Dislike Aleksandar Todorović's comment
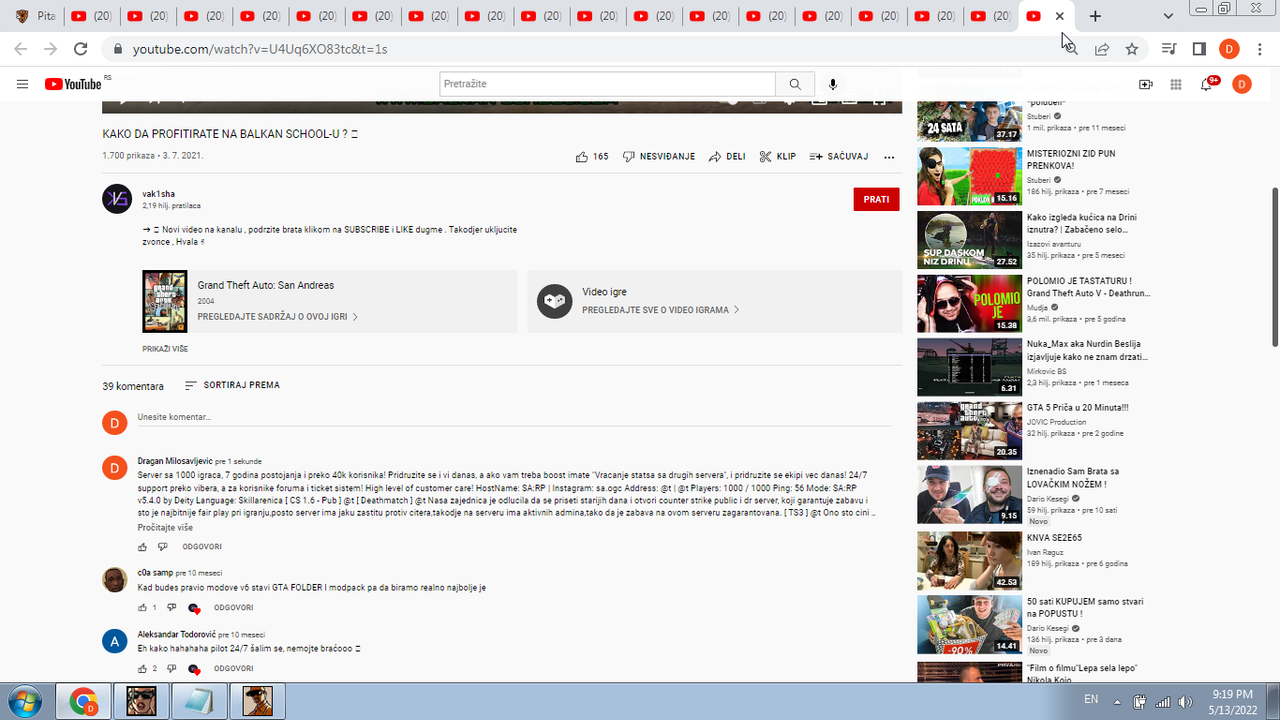The image size is (1280, 720). pyautogui.click(x=171, y=668)
